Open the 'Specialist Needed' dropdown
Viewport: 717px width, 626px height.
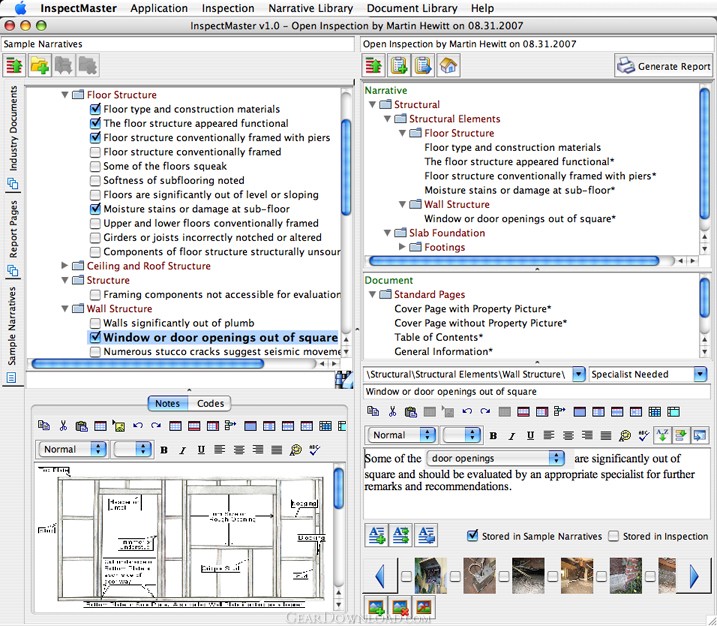(x=700, y=374)
